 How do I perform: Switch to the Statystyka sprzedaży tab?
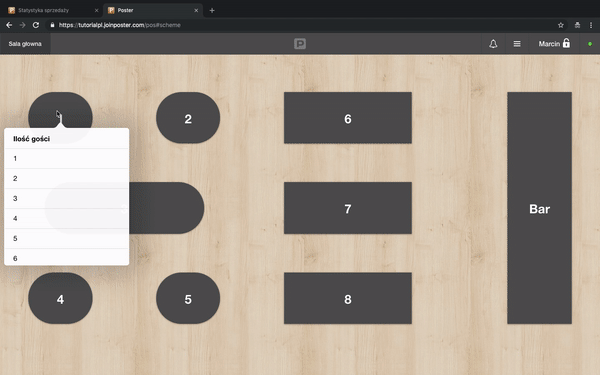[x=53, y=11]
